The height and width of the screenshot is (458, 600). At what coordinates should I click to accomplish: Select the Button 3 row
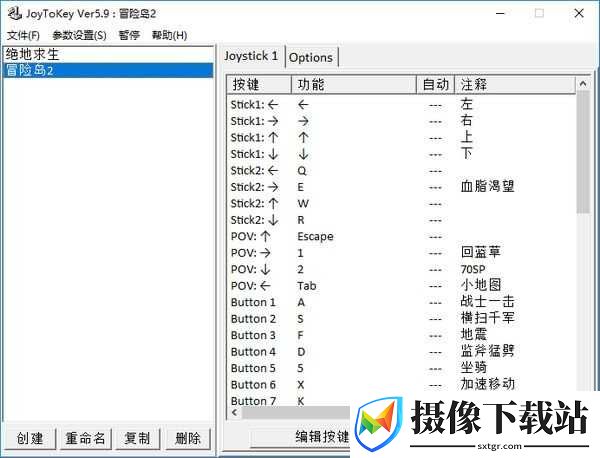coord(401,335)
